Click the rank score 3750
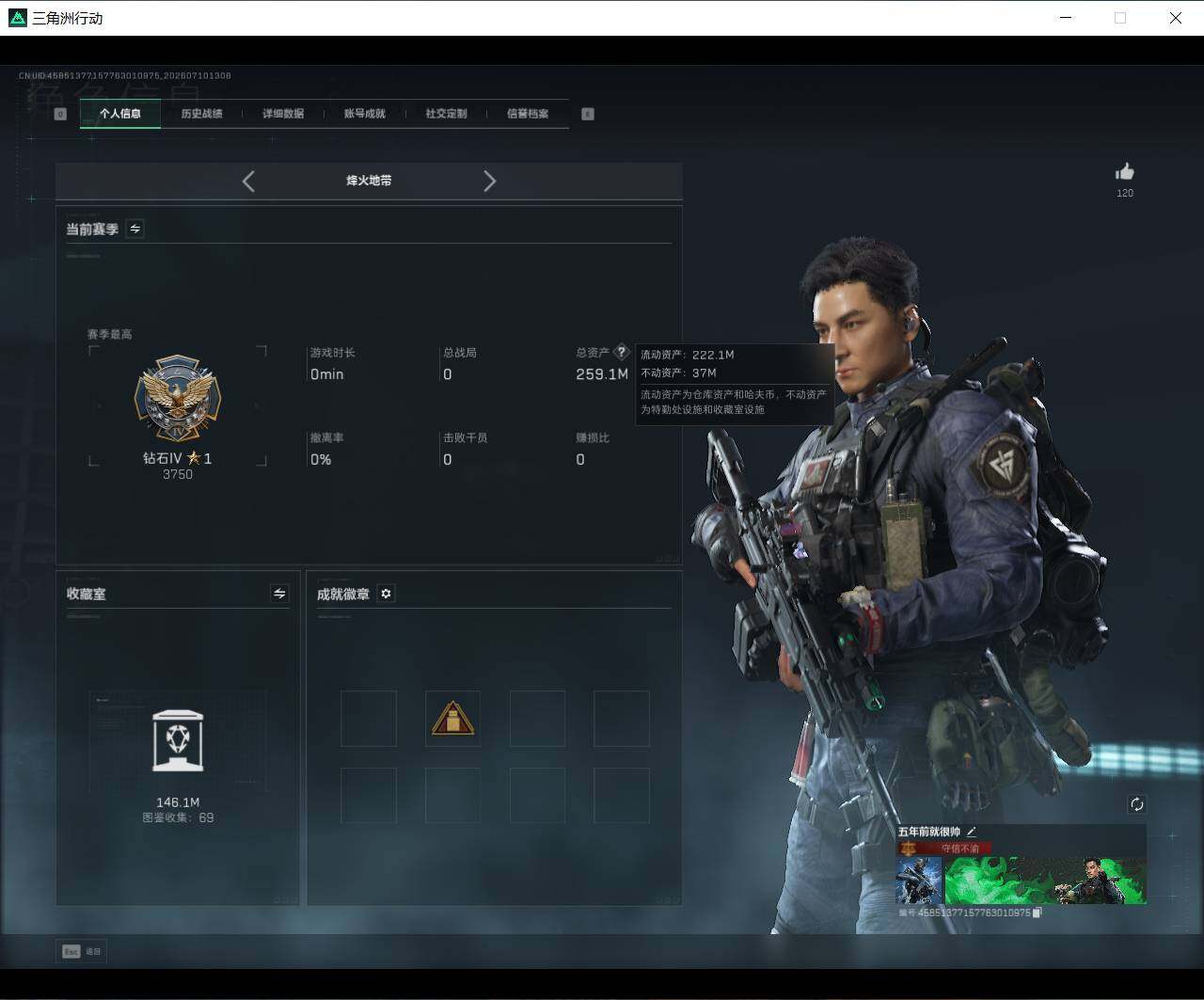This screenshot has width=1204, height=1000. tap(178, 474)
